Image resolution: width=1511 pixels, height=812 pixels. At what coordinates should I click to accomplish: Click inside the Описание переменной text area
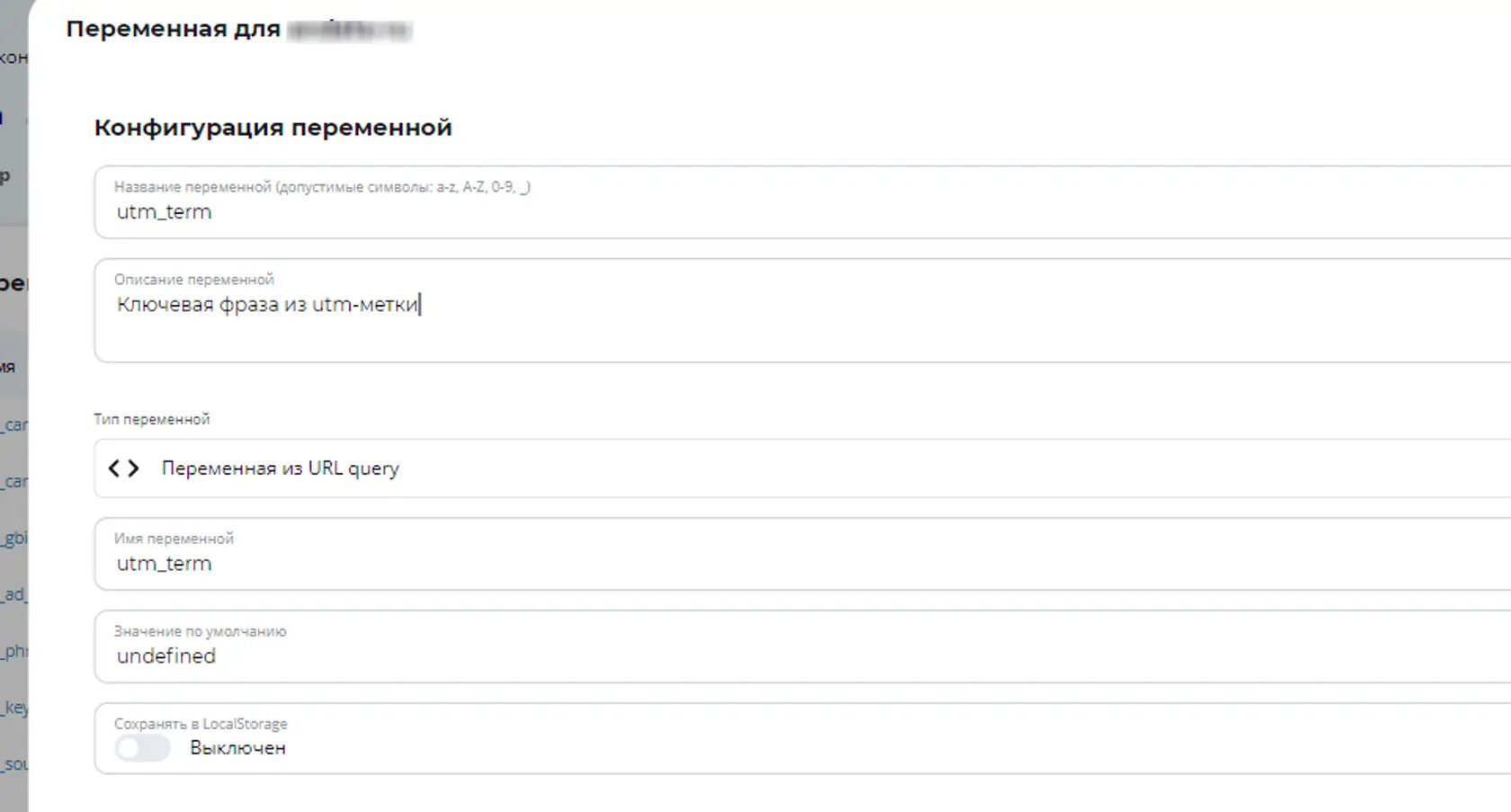[x=802, y=311]
